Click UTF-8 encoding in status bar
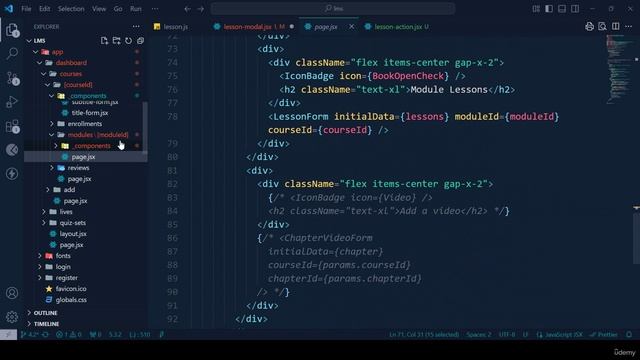The width and height of the screenshot is (640, 360). click(x=507, y=334)
